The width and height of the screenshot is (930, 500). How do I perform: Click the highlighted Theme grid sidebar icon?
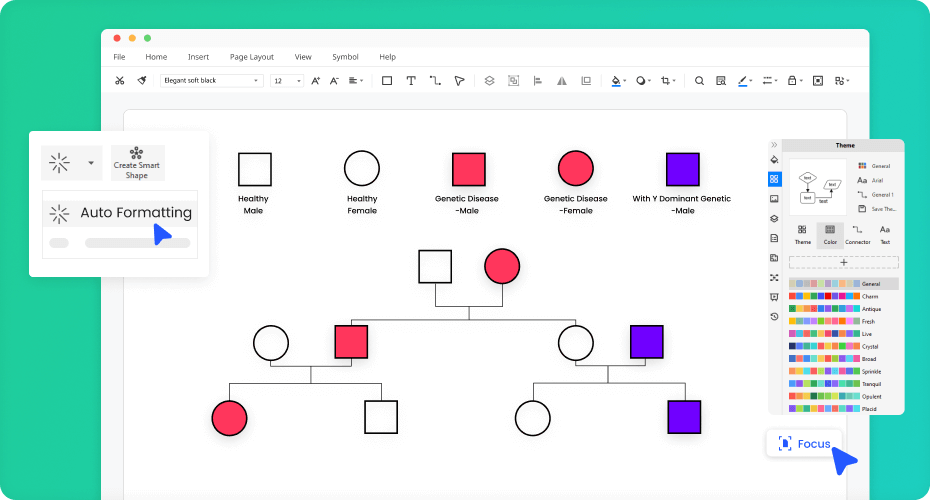[774, 179]
